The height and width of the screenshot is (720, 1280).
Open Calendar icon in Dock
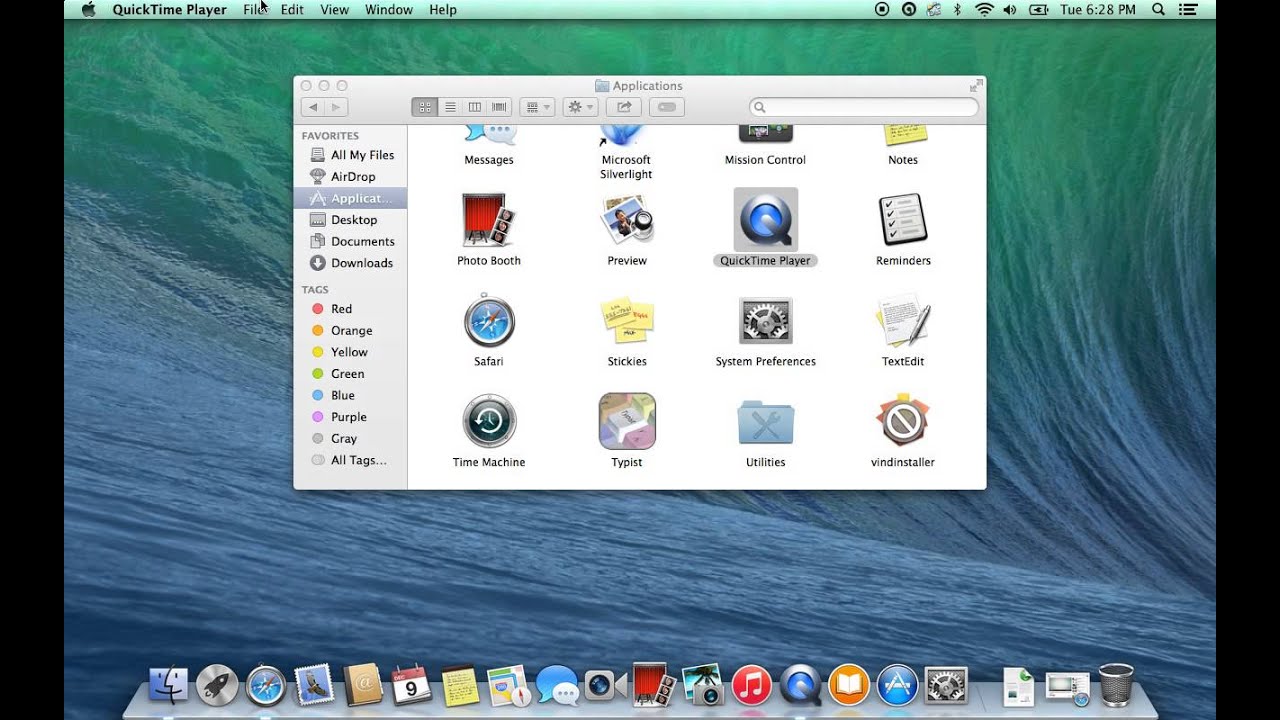tap(411, 686)
